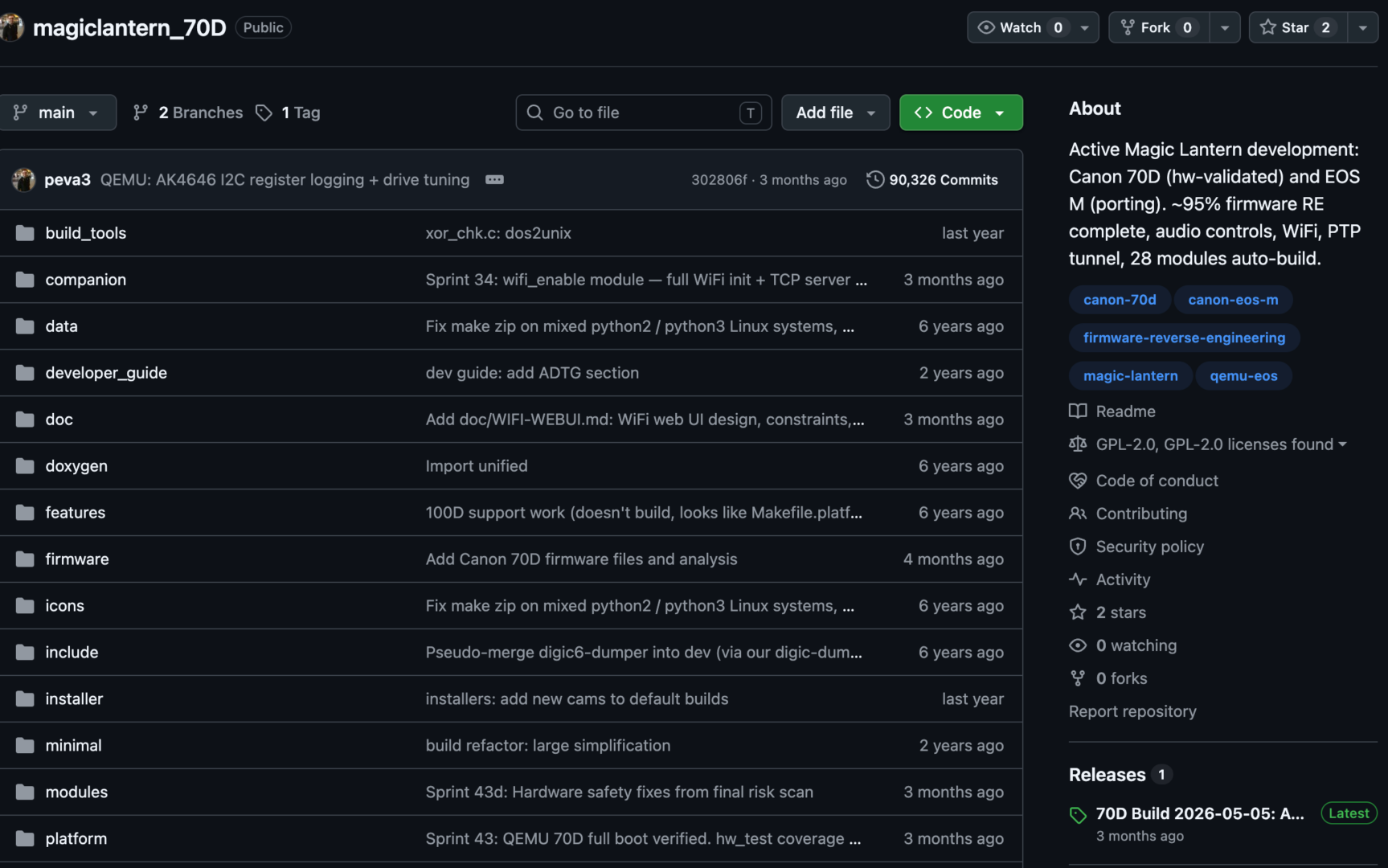Click the folder icon of the doc row

(x=25, y=420)
